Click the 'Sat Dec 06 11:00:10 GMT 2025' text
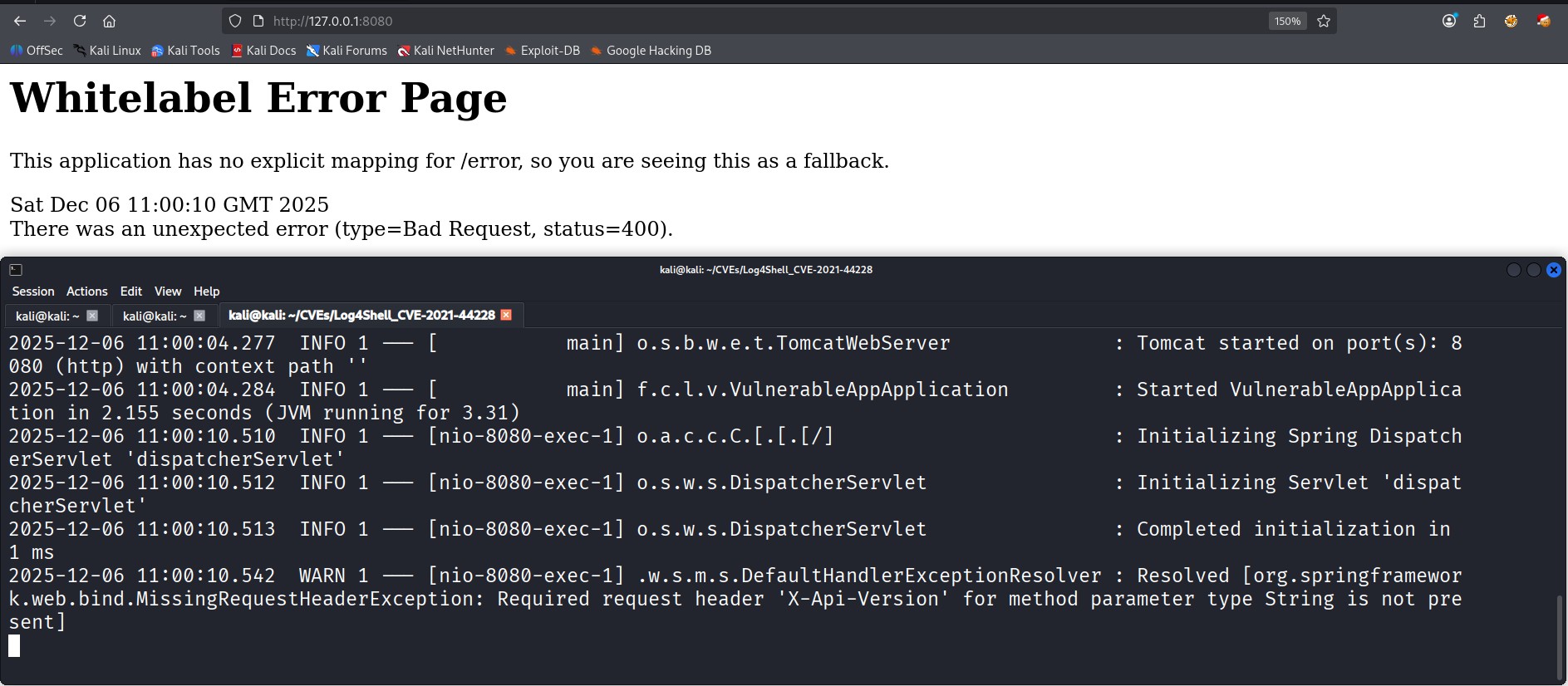The image size is (1568, 686). [170, 204]
